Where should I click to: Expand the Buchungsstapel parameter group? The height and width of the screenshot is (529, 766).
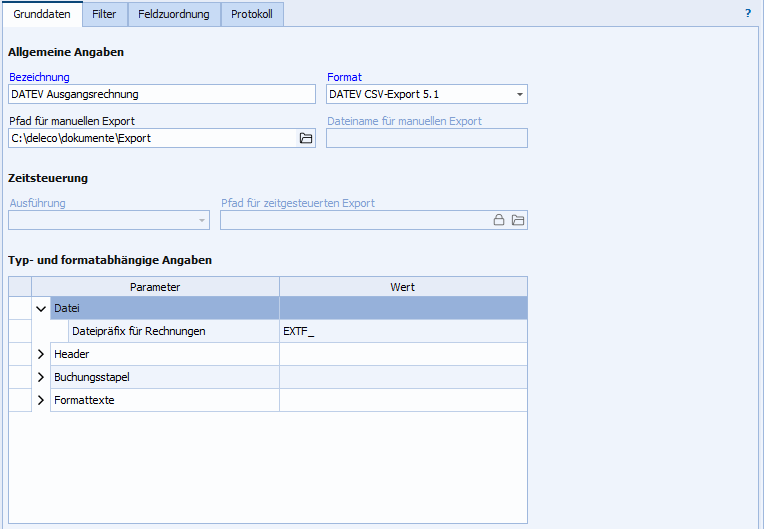click(41, 377)
